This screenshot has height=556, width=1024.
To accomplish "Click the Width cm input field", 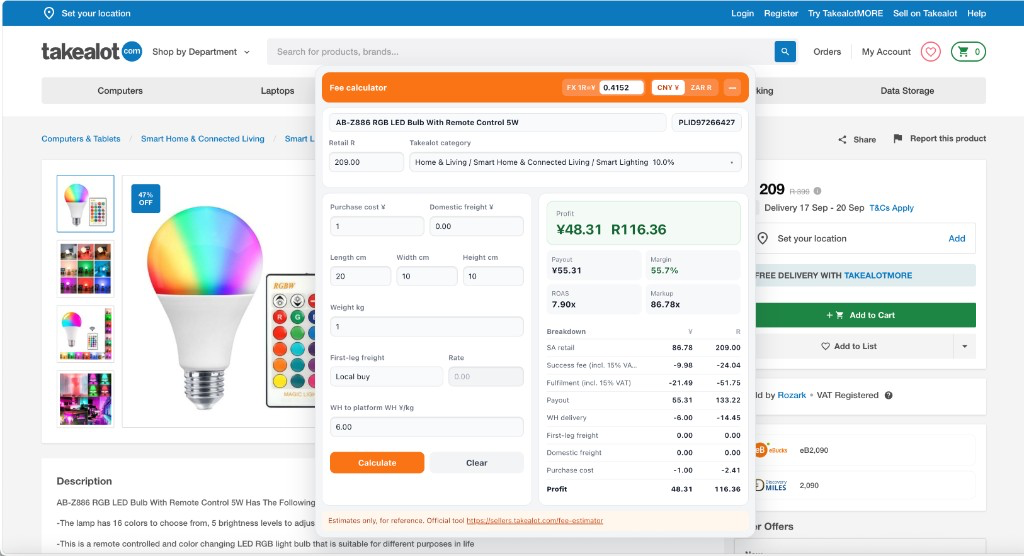I will coord(426,276).
